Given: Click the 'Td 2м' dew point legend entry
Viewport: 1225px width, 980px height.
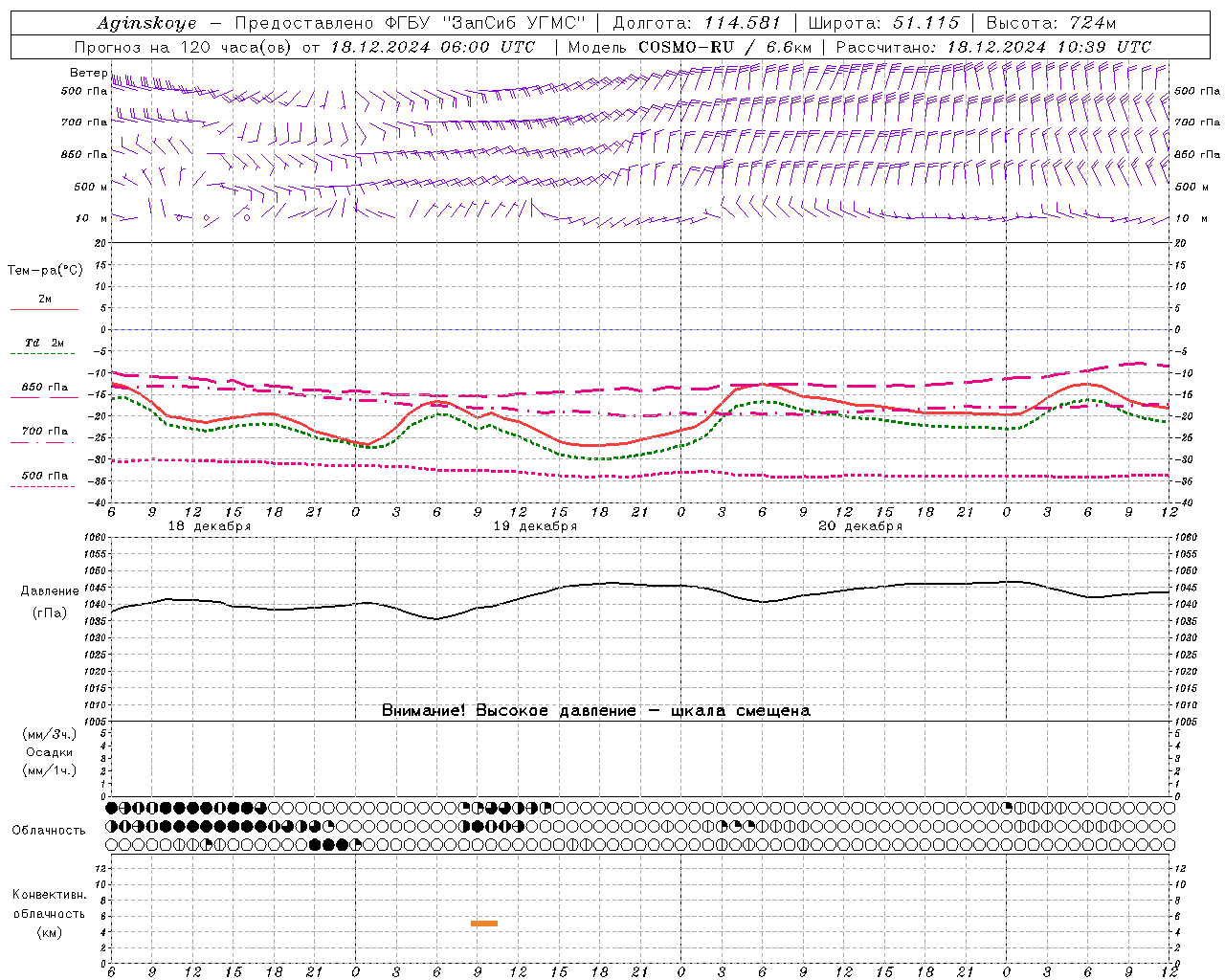Looking at the screenshot, I should coord(45,343).
